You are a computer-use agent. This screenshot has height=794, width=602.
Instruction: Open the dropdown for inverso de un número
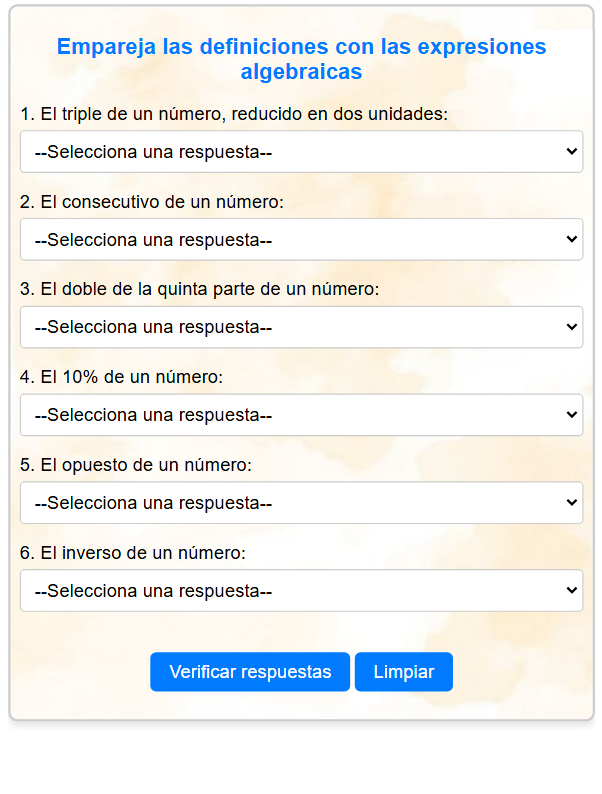pos(301,590)
